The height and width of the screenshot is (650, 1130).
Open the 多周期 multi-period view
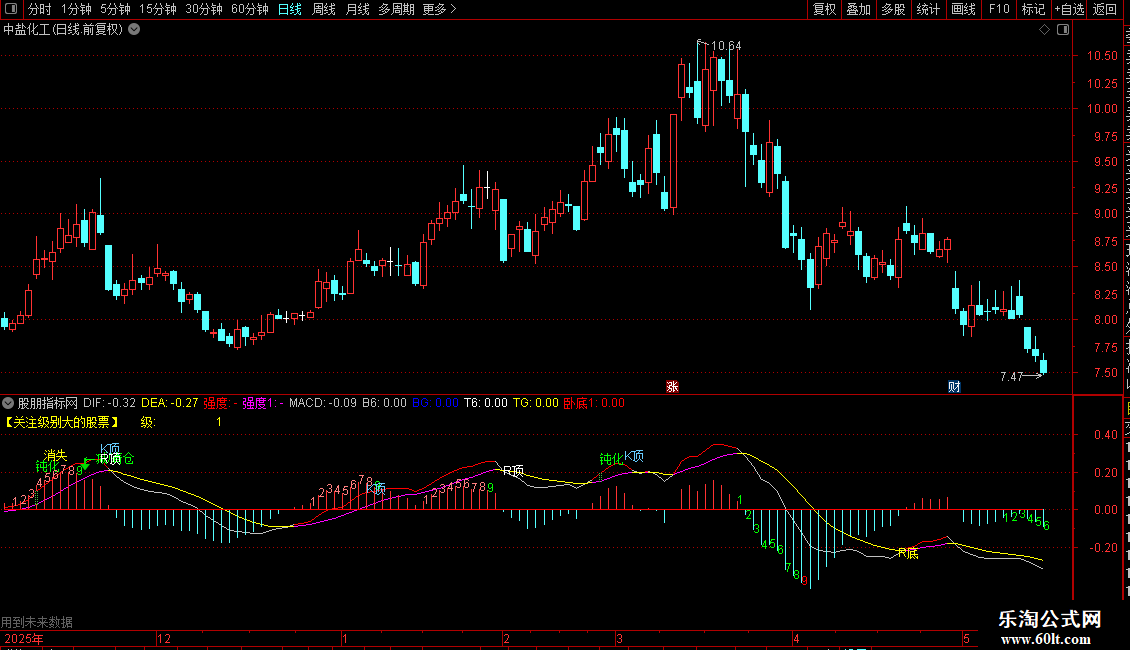pos(396,9)
